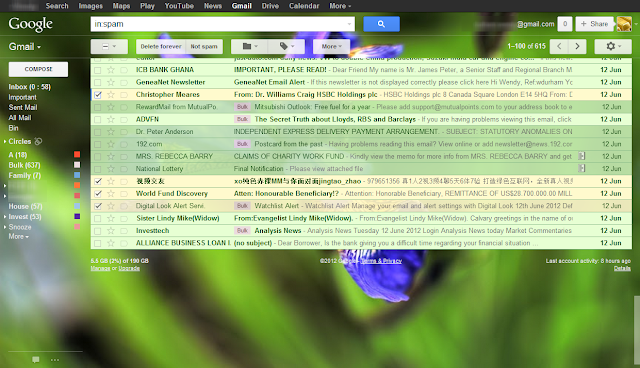Open the Bulk (637) label
The height and width of the screenshot is (368, 640).
coord(24,165)
